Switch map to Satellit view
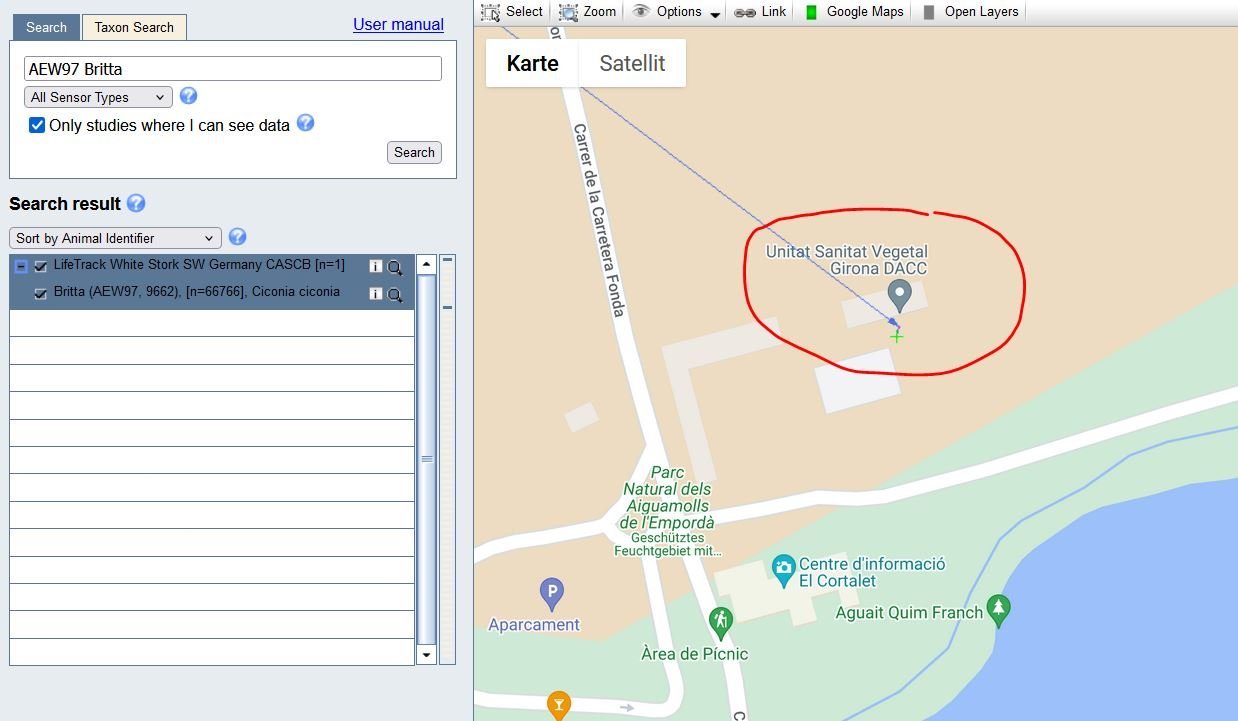The width and height of the screenshot is (1238, 721). click(x=632, y=63)
